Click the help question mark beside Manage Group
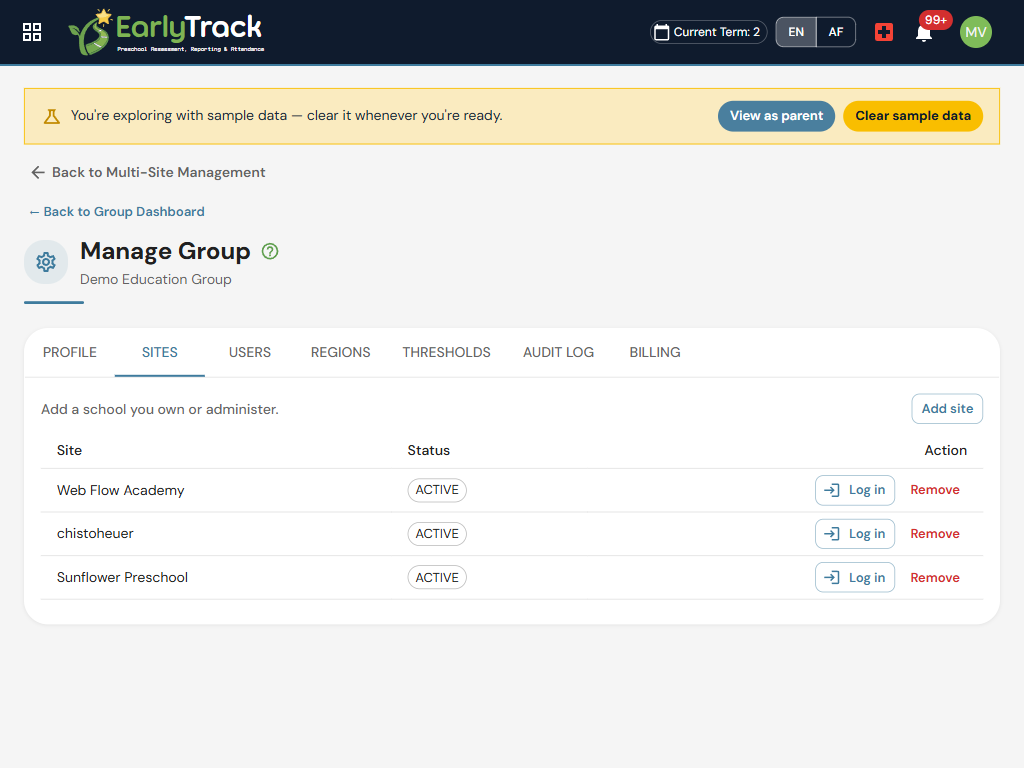This screenshot has height=768, width=1024. [x=270, y=251]
